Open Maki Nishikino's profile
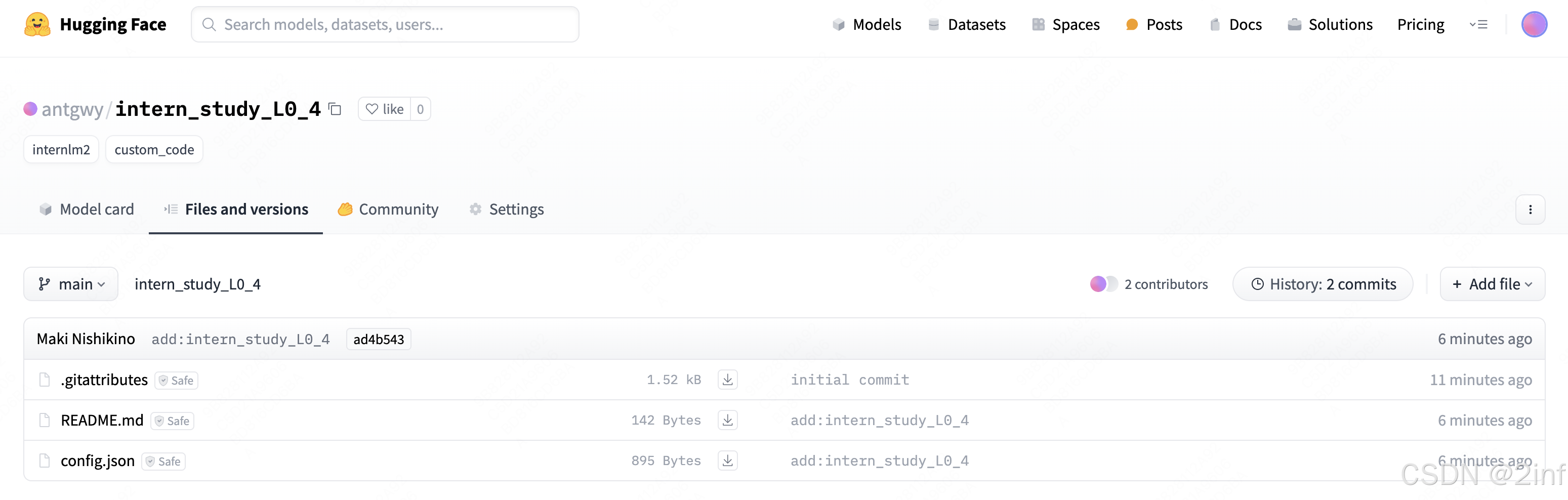 coord(86,339)
